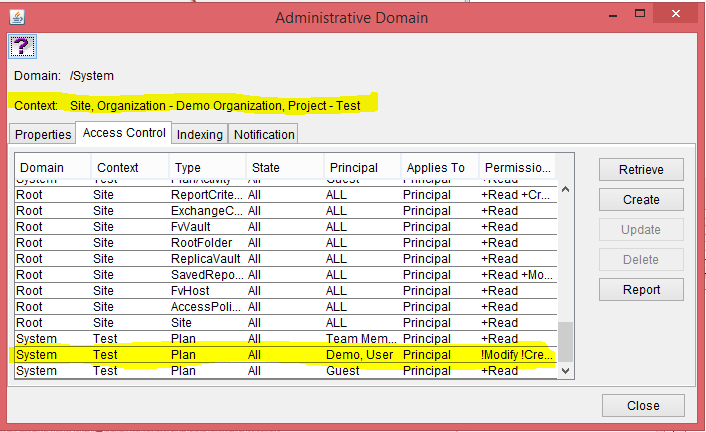Click the /System domain value
This screenshot has height=432, width=706.
91,76
